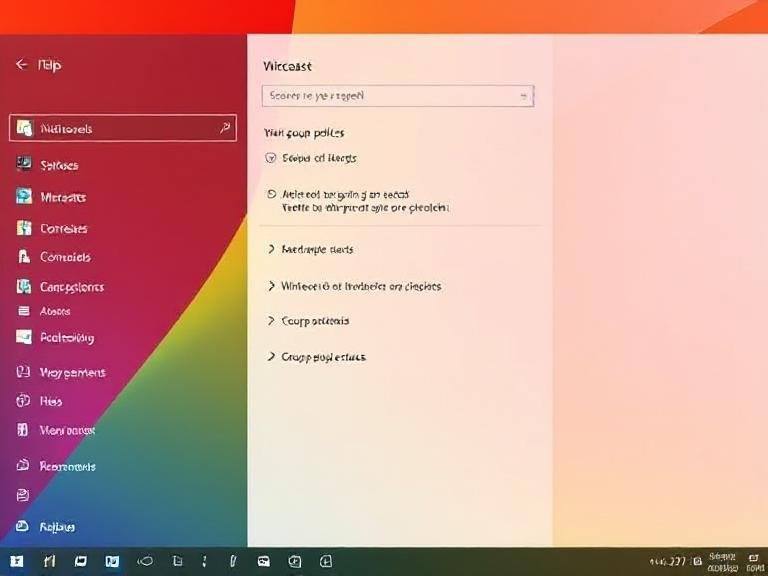Open the third taskbar icon from left

tap(80, 561)
